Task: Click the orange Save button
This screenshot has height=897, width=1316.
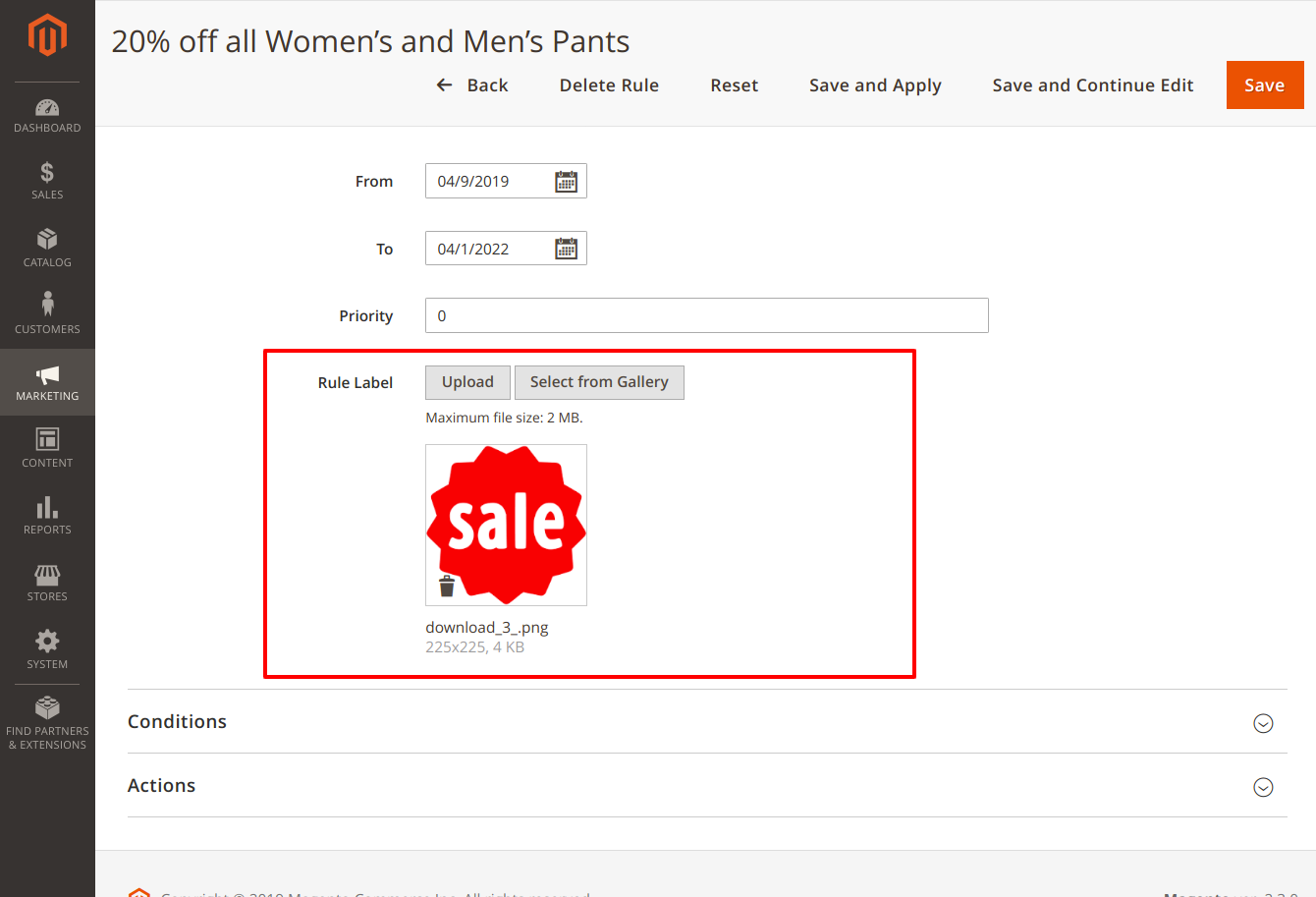Action: tap(1265, 85)
